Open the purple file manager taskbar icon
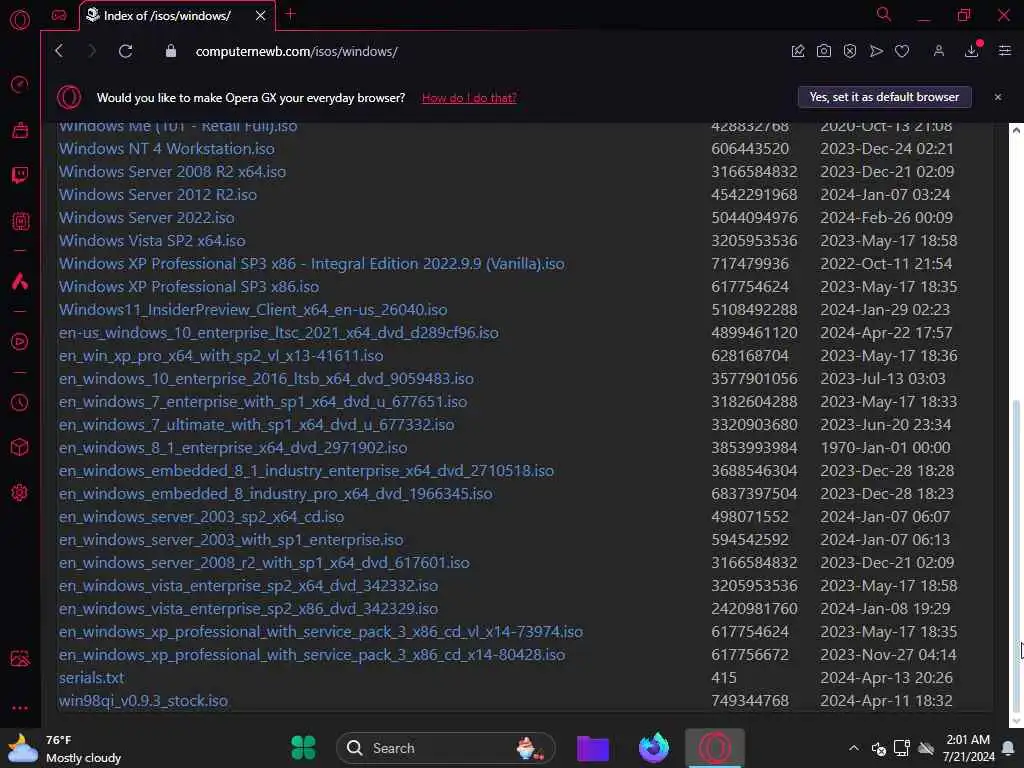The image size is (1024, 768). click(593, 748)
